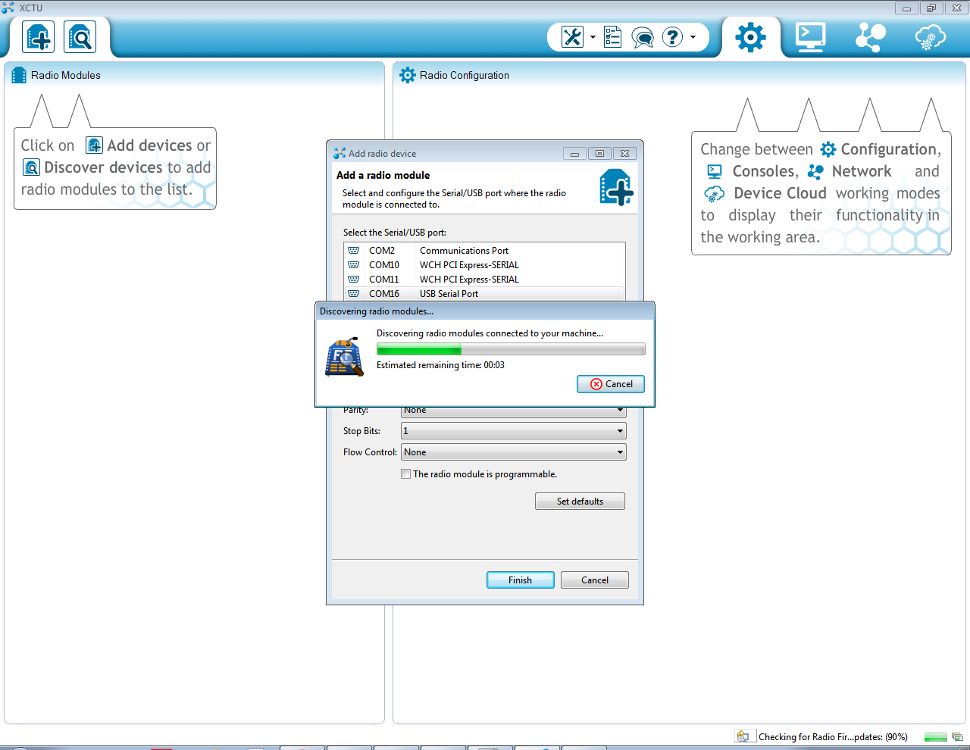This screenshot has height=750, width=970.
Task: Click Configuration gear icon in hint bubble
Action: [828, 149]
